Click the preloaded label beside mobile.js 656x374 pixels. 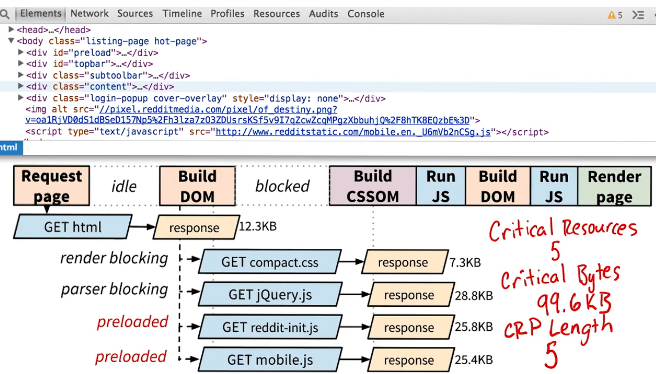point(131,356)
